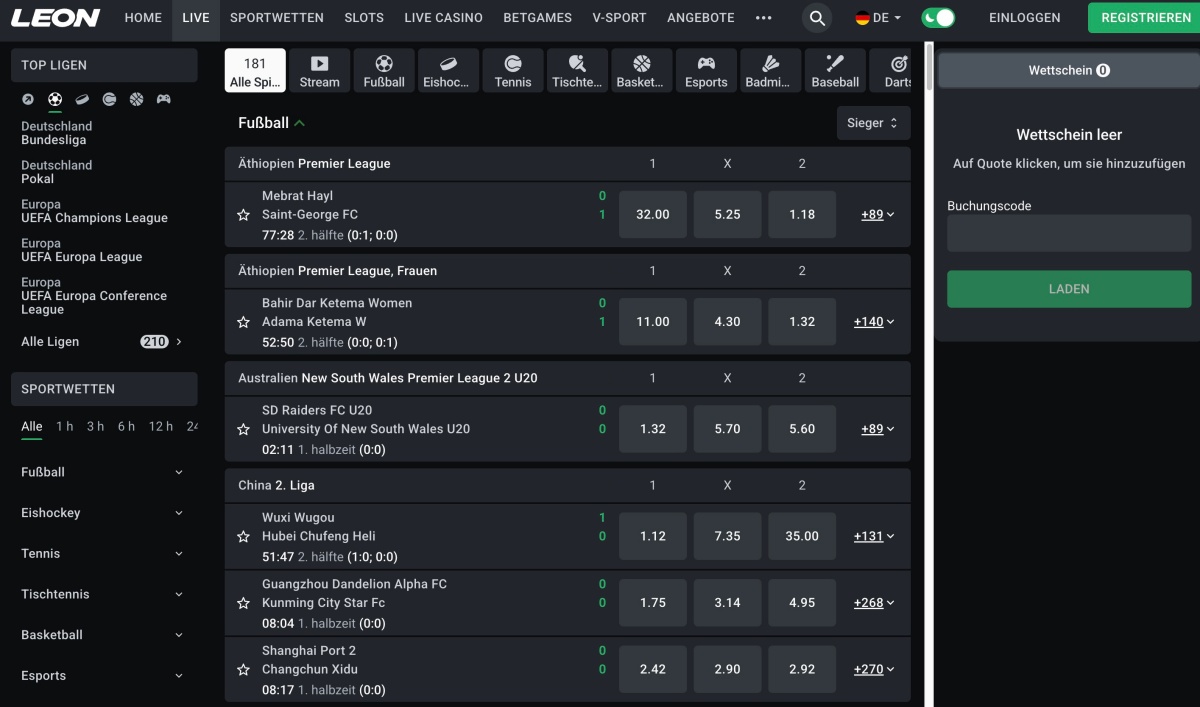Image resolution: width=1200 pixels, height=707 pixels.
Task: Filter live events by Fußball in sport bar
Action: (384, 71)
